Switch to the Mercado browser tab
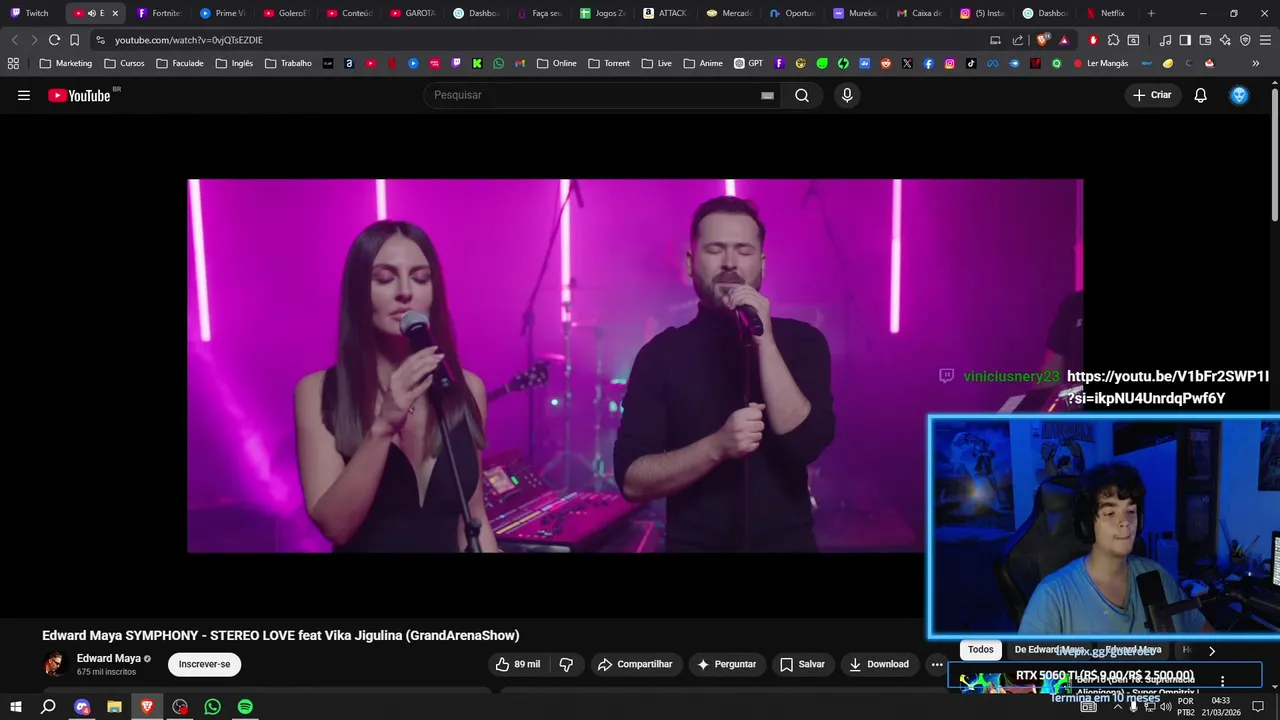1280x720 pixels. click(728, 13)
